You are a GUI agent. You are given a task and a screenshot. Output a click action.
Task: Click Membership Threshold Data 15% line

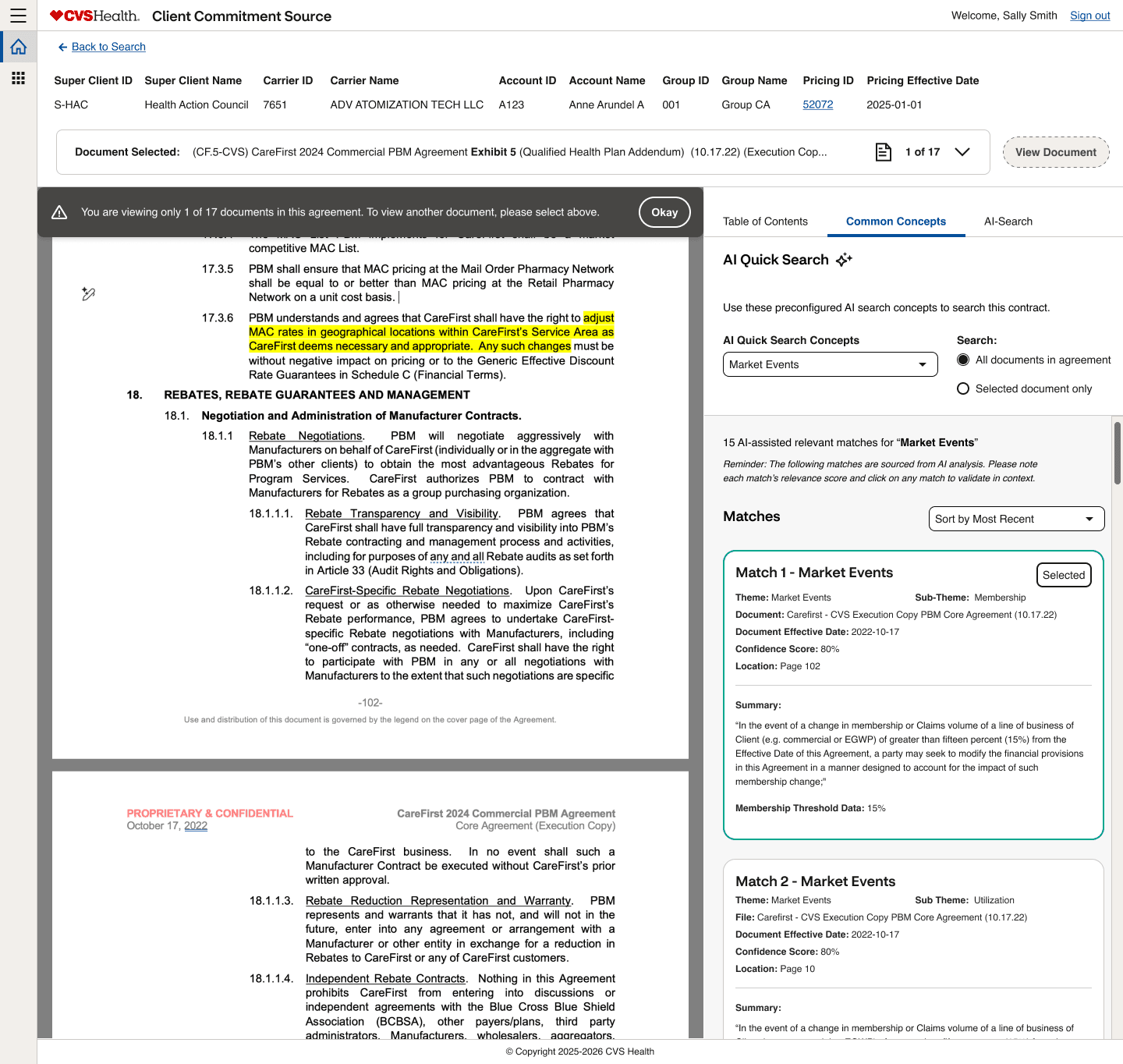tap(810, 808)
